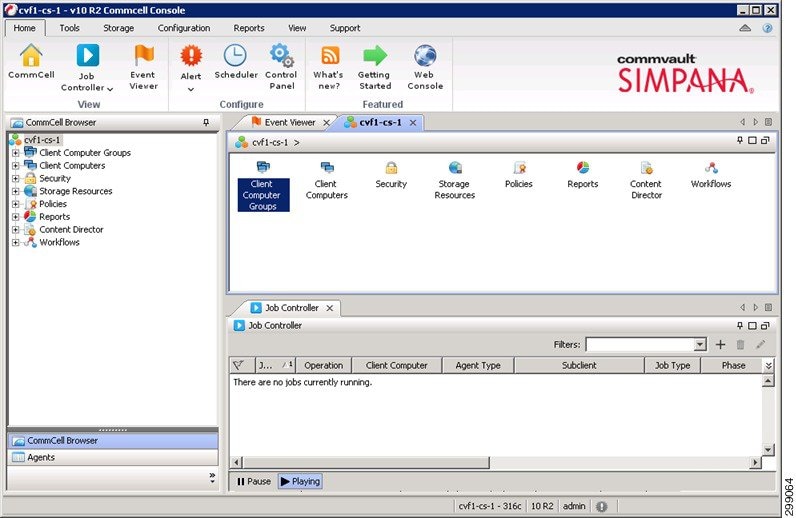Open Control Panel gear icon
The height and width of the screenshot is (518, 796).
(x=281, y=55)
